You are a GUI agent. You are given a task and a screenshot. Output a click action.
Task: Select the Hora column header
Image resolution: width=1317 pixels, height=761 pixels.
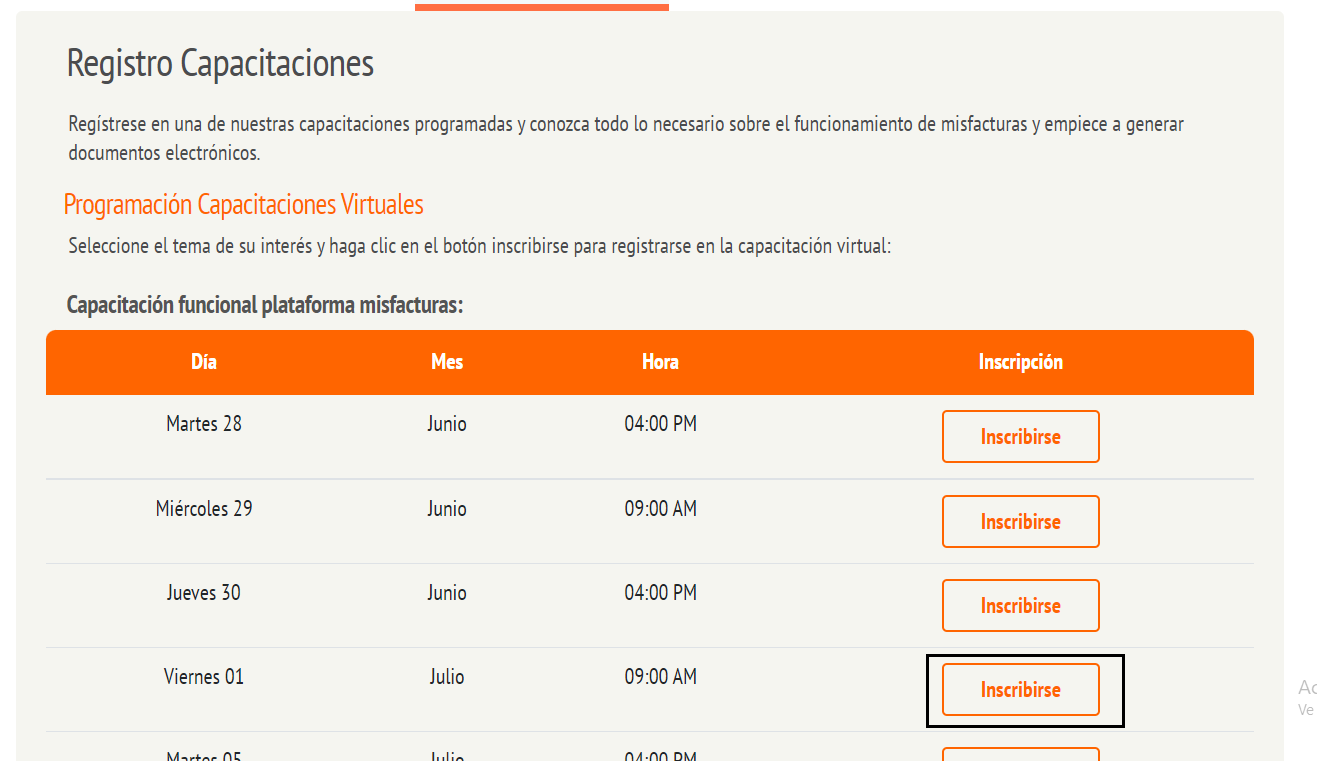click(660, 362)
